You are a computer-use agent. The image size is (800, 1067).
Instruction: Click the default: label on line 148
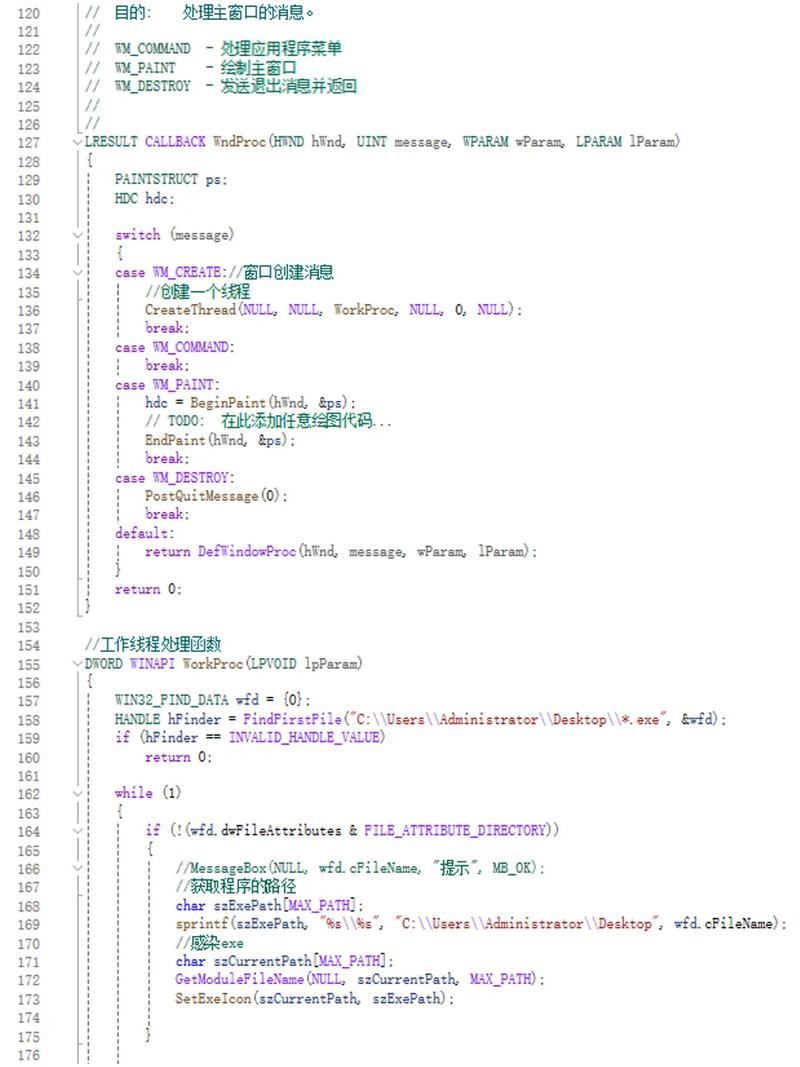[144, 533]
